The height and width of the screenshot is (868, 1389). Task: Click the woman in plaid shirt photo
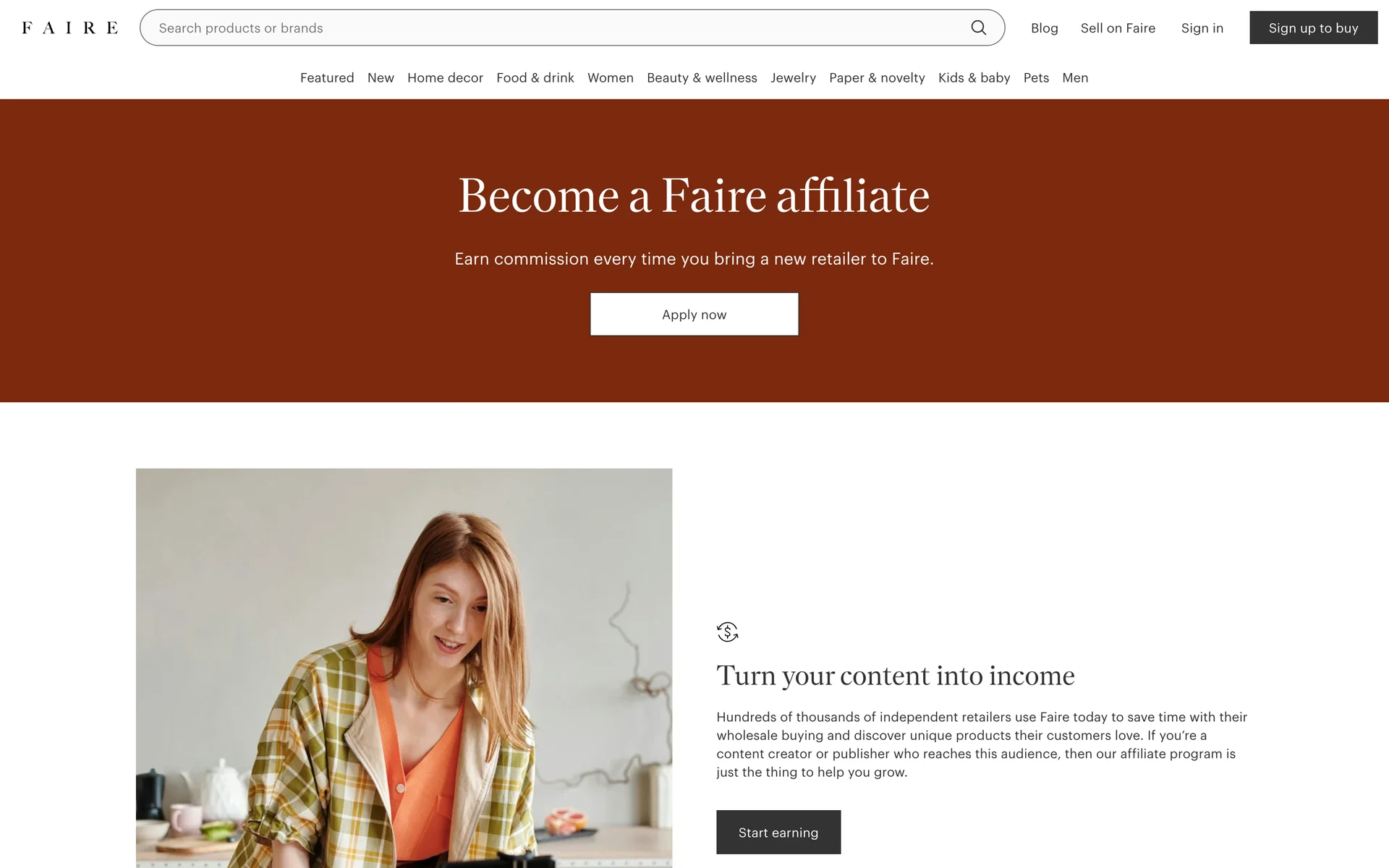(x=404, y=668)
